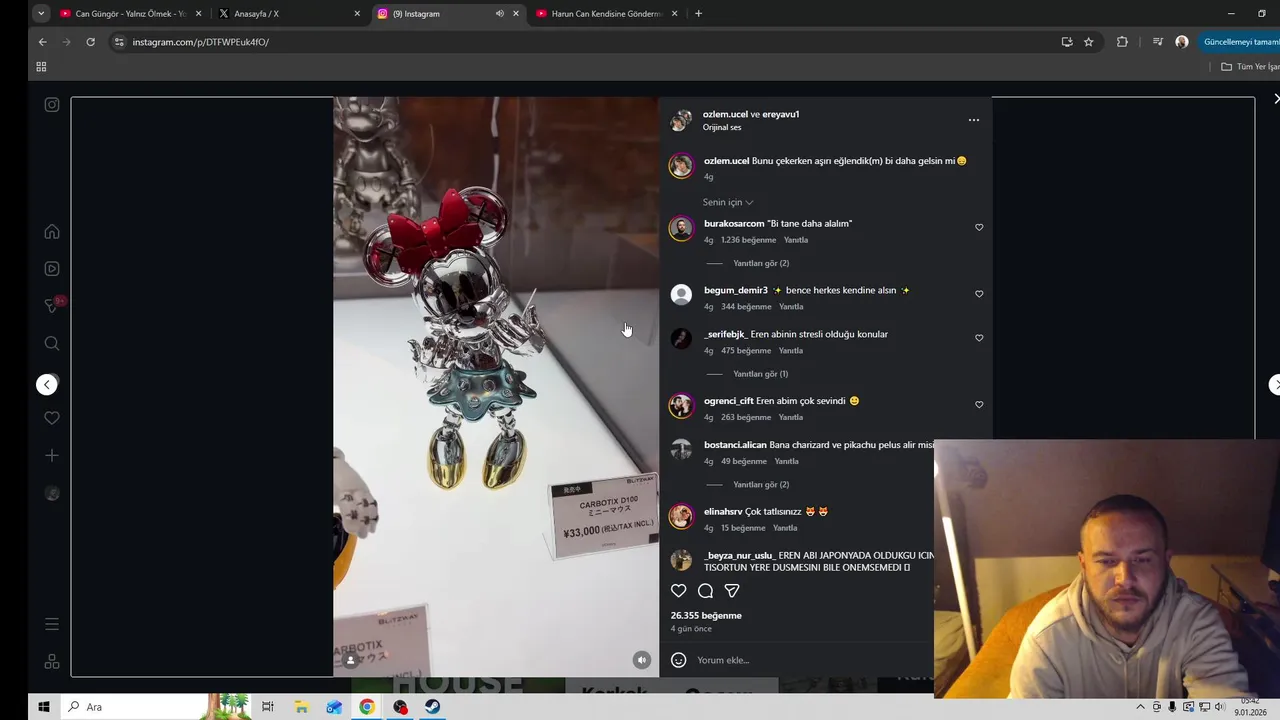Open Chrome apps grid in bookmarks bar
The height and width of the screenshot is (720, 1280).
[x=41, y=67]
